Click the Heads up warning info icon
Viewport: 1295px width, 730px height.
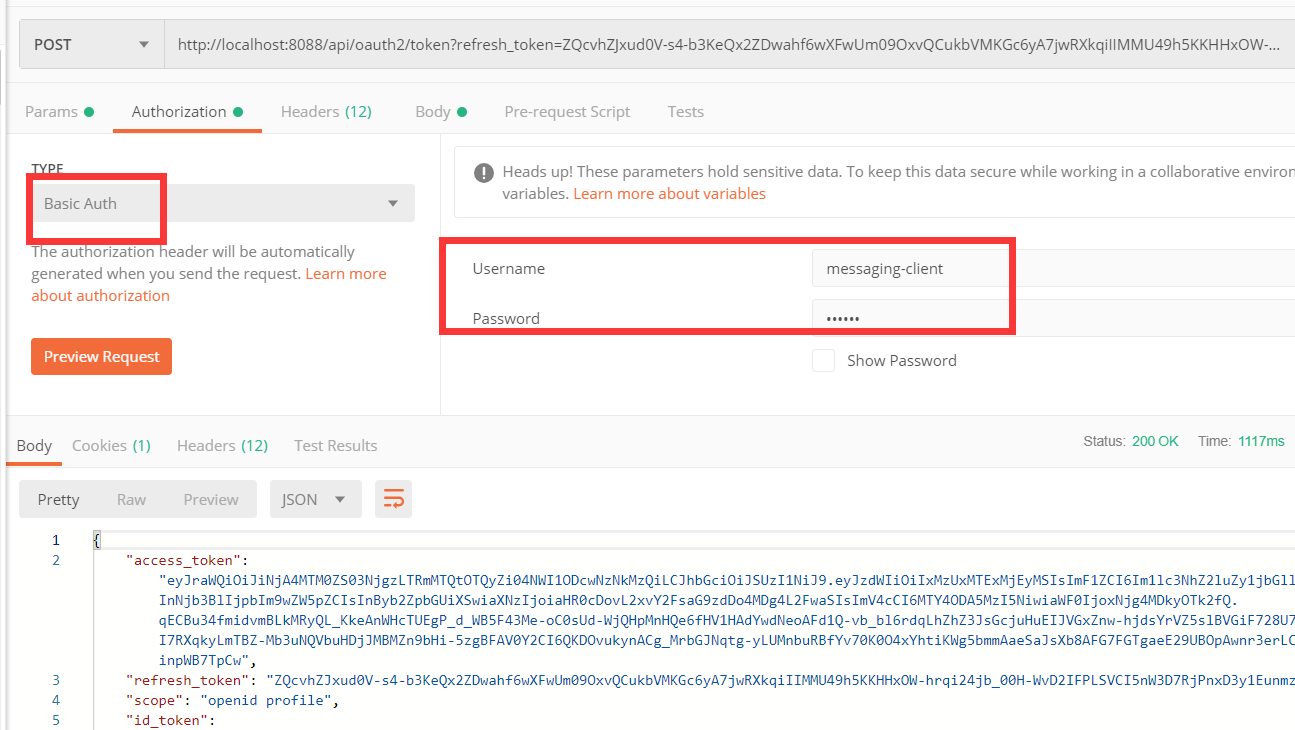tap(483, 172)
